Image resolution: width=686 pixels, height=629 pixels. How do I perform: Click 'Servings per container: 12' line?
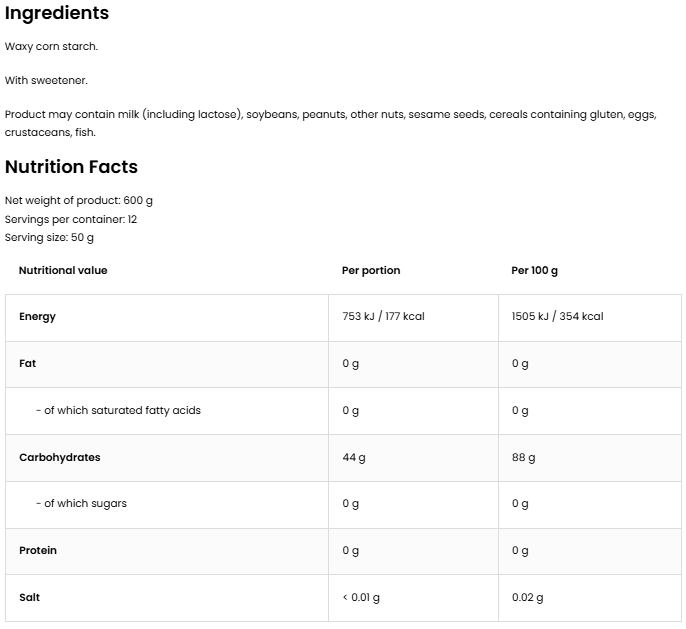(71, 219)
